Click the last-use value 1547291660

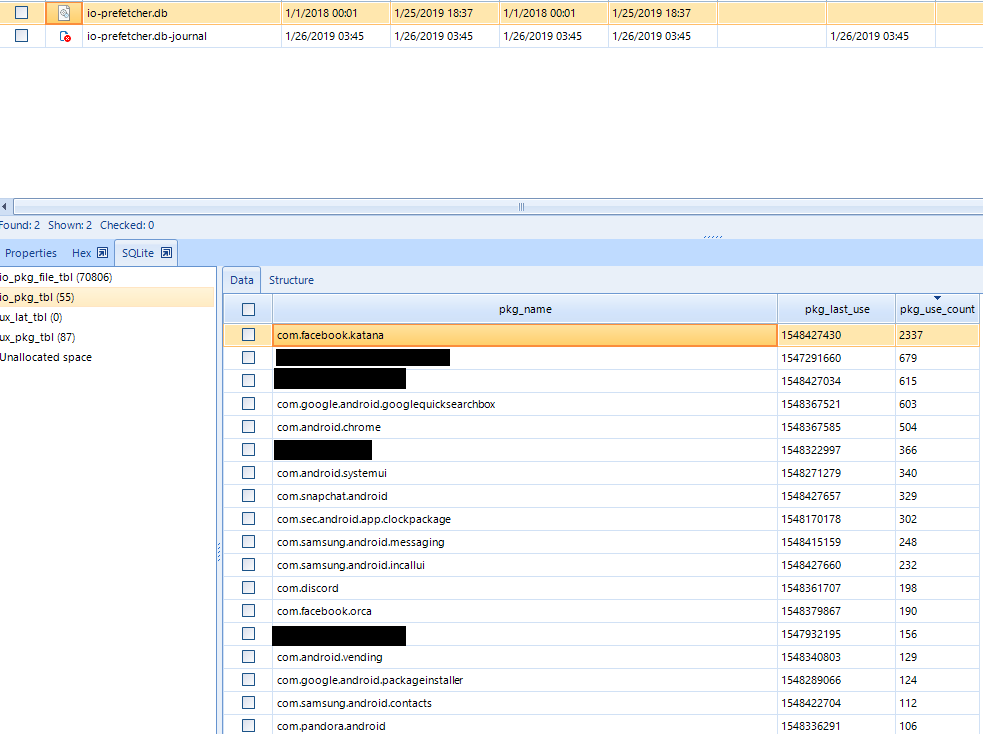[x=811, y=358]
